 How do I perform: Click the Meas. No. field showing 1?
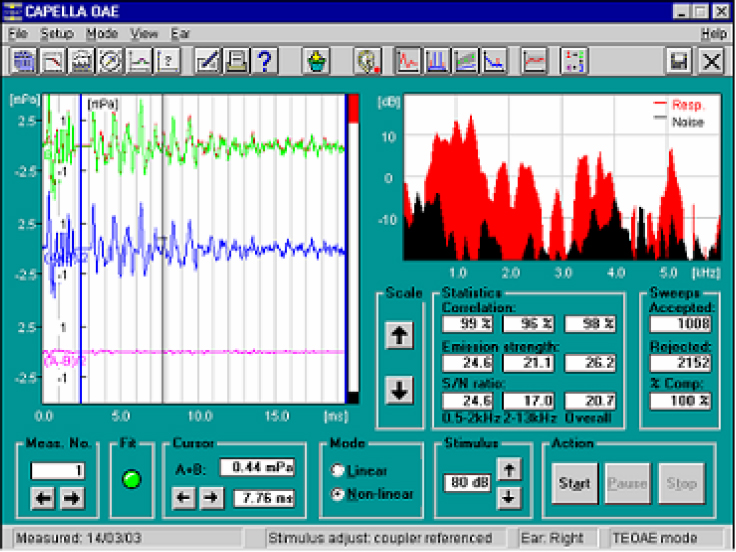click(x=58, y=470)
